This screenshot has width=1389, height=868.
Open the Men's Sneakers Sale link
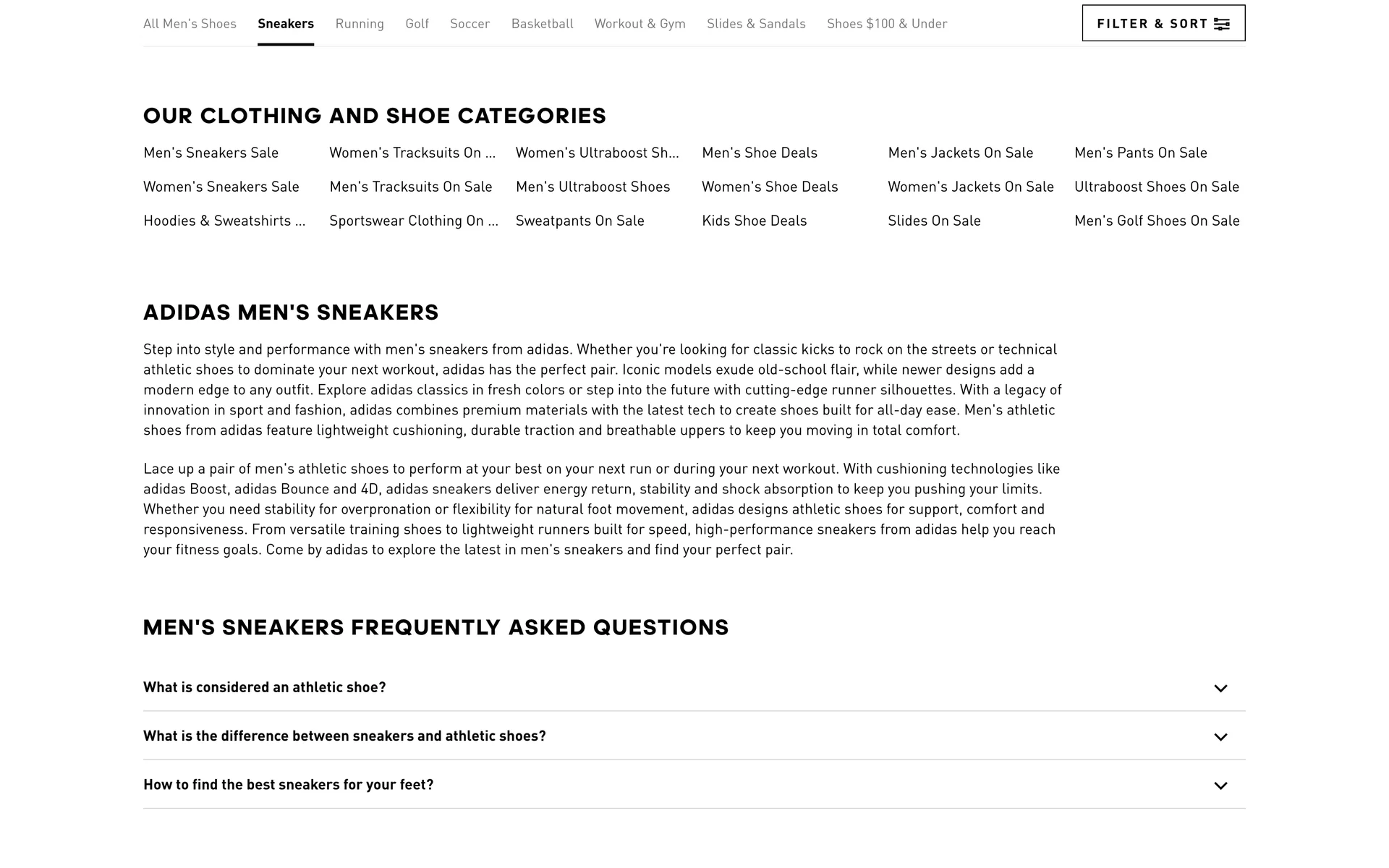point(211,153)
